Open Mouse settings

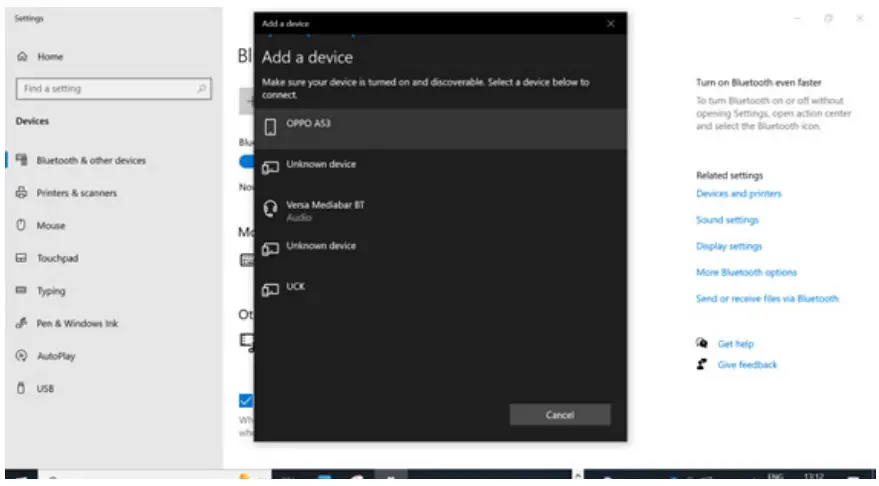(51, 225)
